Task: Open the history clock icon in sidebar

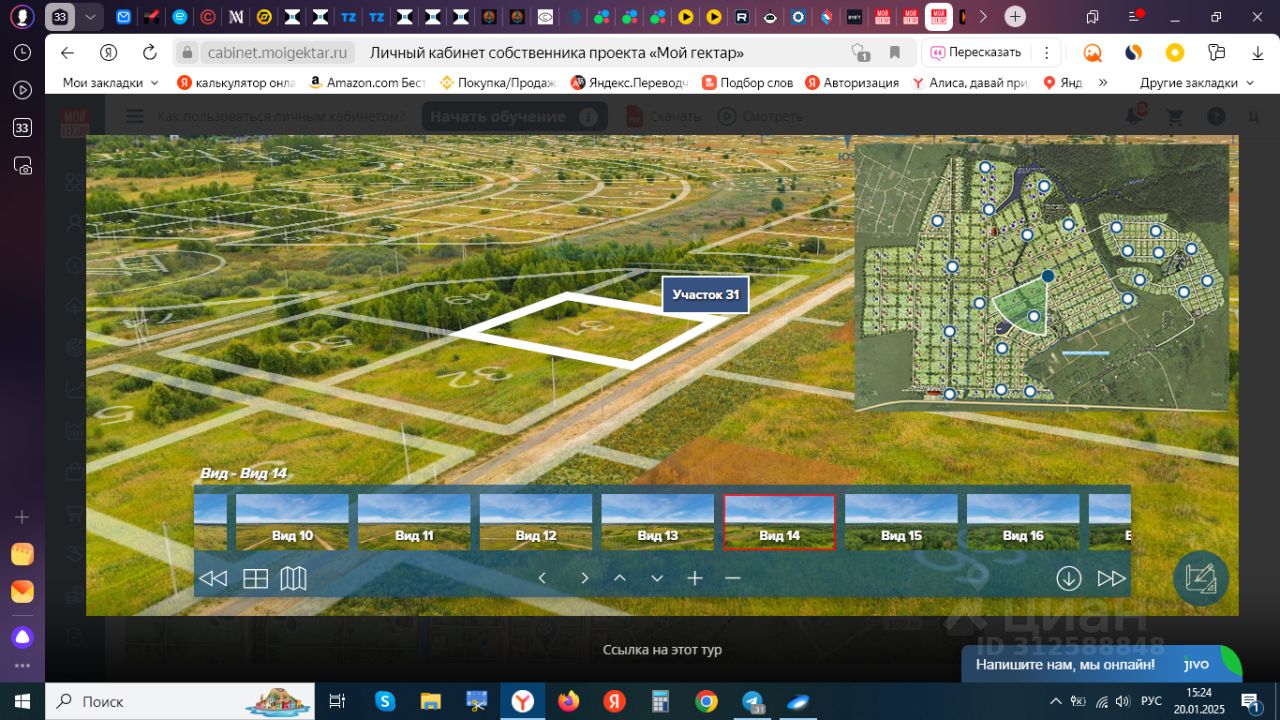Action: (x=22, y=53)
